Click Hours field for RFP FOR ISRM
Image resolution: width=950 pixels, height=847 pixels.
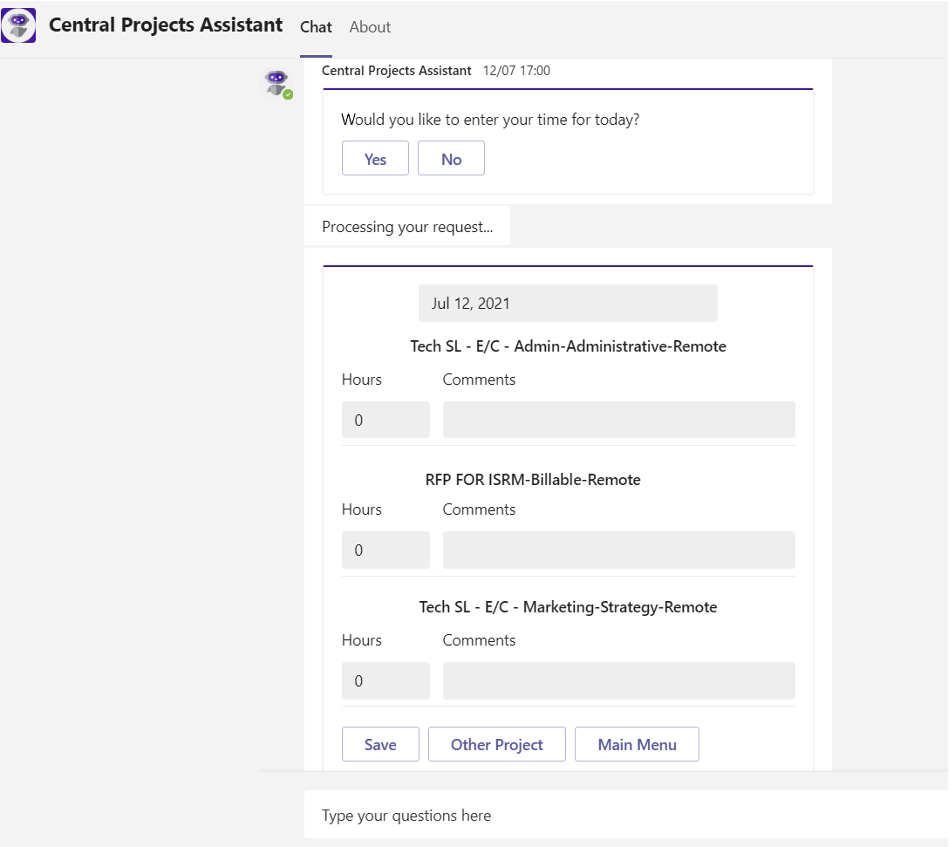[x=385, y=550]
